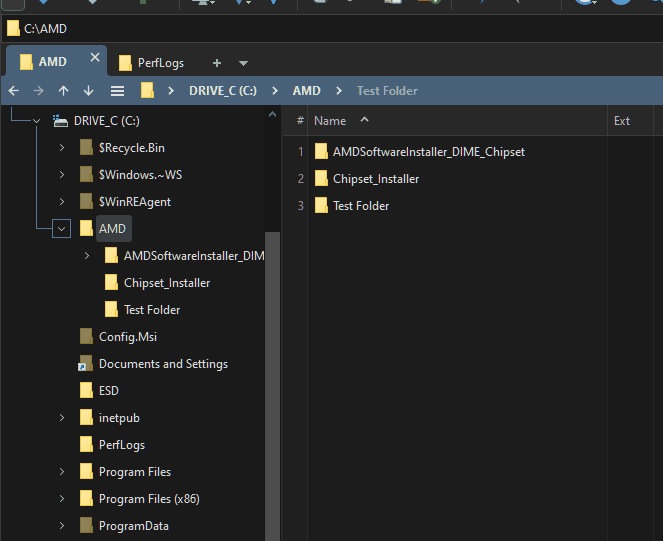Click the folder icon at breadcrumb start
663x541 pixels.
(147, 91)
